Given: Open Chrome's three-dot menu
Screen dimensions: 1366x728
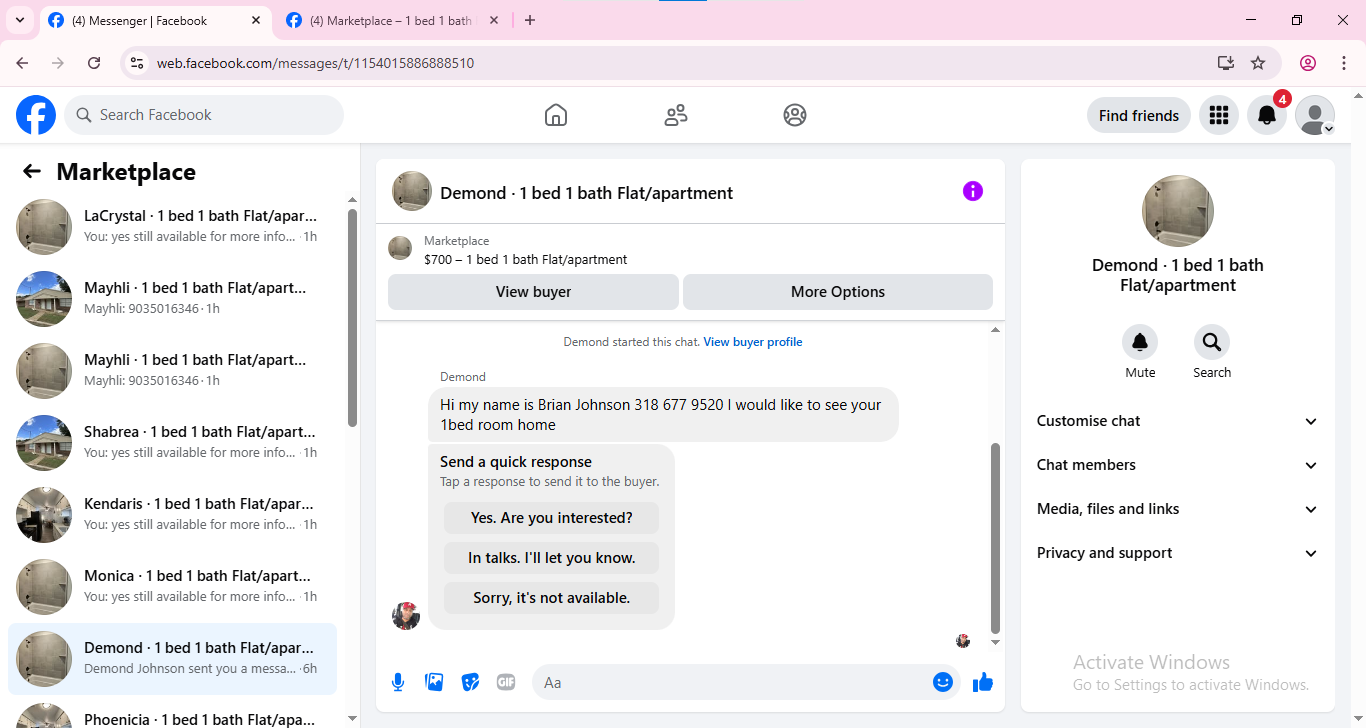Looking at the screenshot, I should (1343, 63).
